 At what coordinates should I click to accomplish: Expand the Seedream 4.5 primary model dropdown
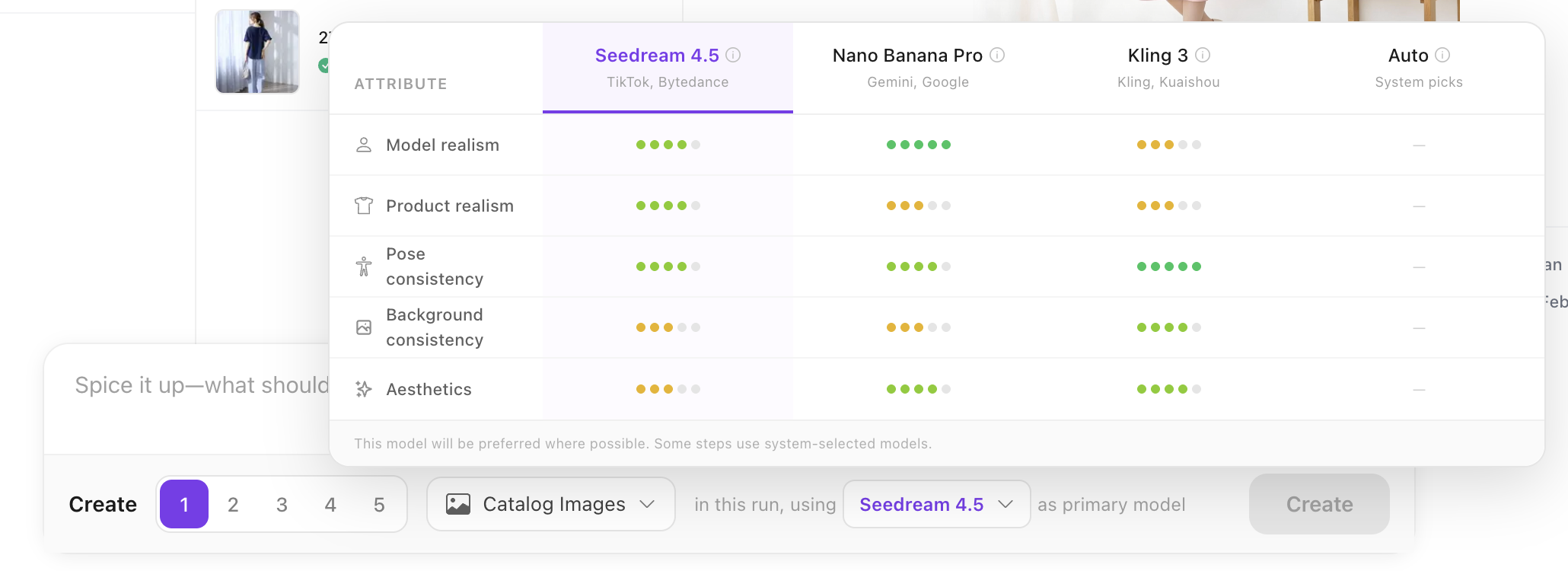point(936,504)
